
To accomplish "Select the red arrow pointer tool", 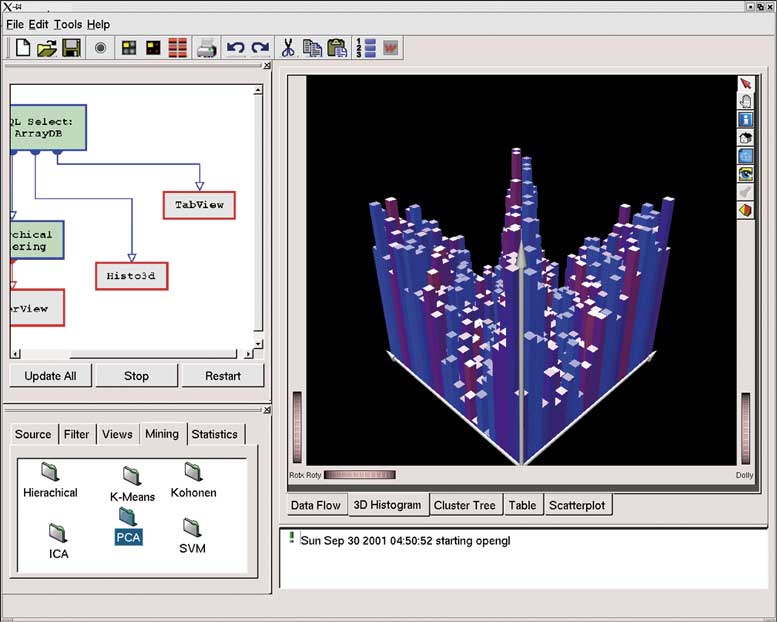I will click(745, 84).
